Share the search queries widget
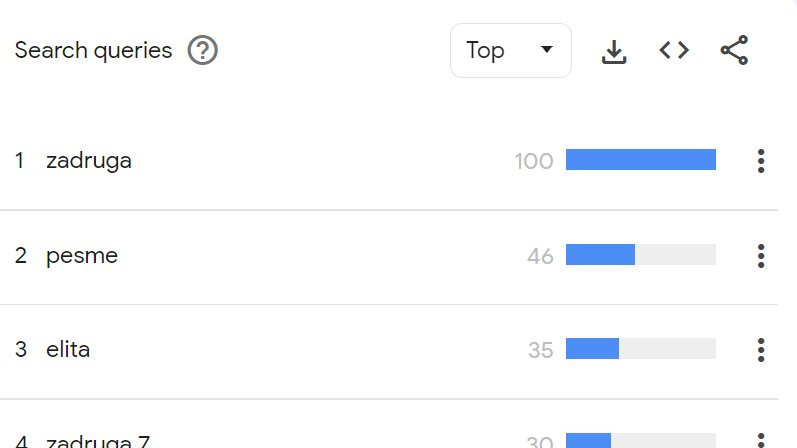This screenshot has width=797, height=448. coord(734,50)
